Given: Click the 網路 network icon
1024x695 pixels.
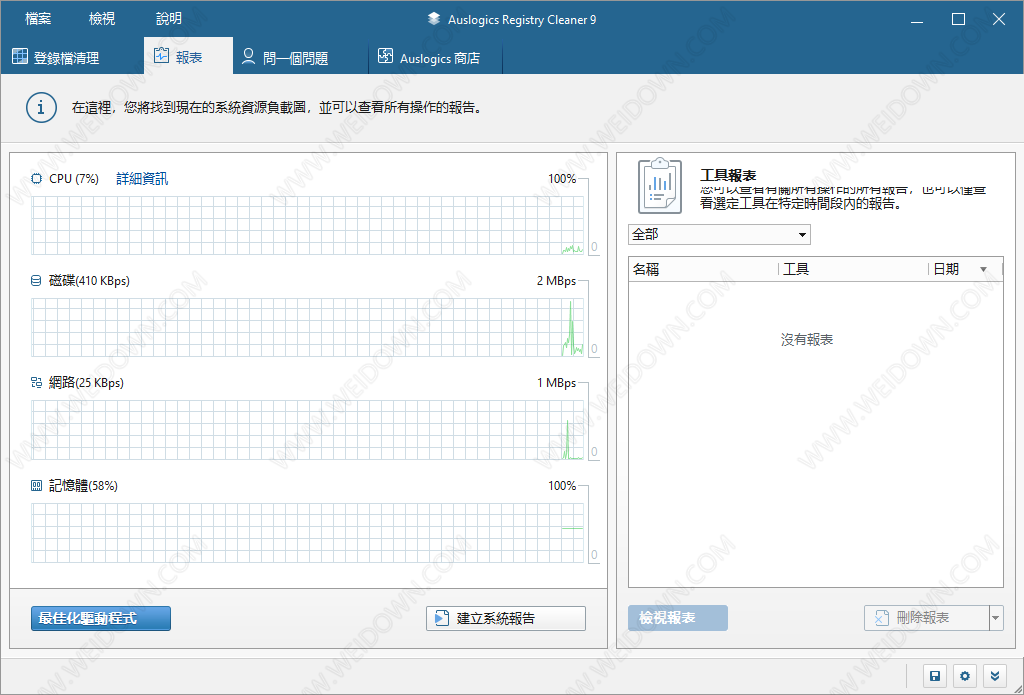Looking at the screenshot, I should pos(37,383).
